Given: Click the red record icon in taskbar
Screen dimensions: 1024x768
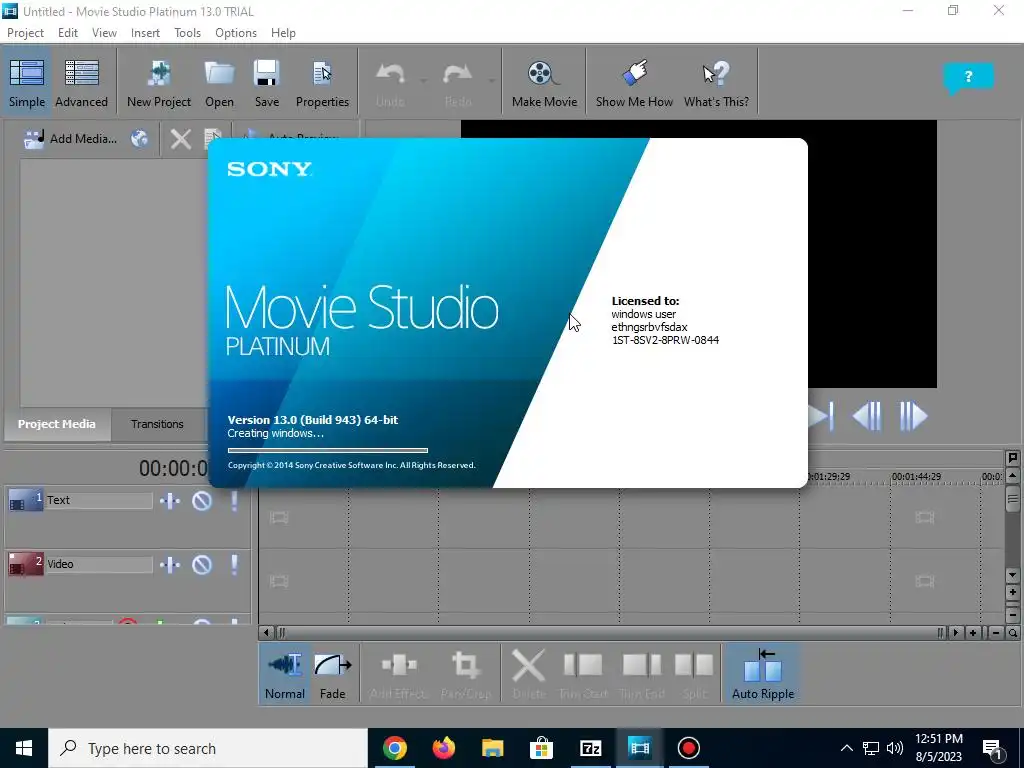Looking at the screenshot, I should (688, 748).
